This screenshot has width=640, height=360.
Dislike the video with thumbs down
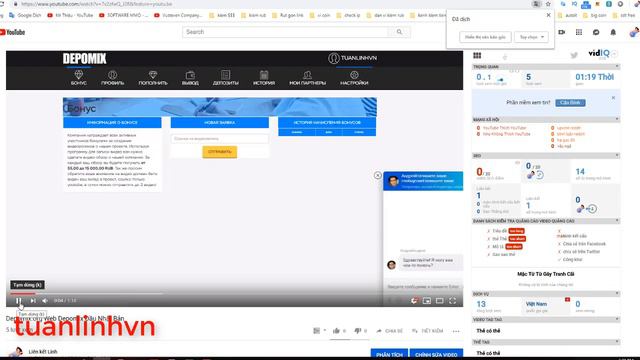(358, 331)
